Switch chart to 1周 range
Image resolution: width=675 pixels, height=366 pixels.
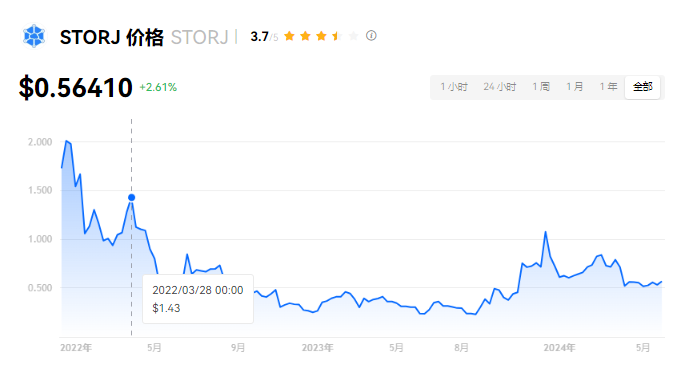(x=541, y=87)
